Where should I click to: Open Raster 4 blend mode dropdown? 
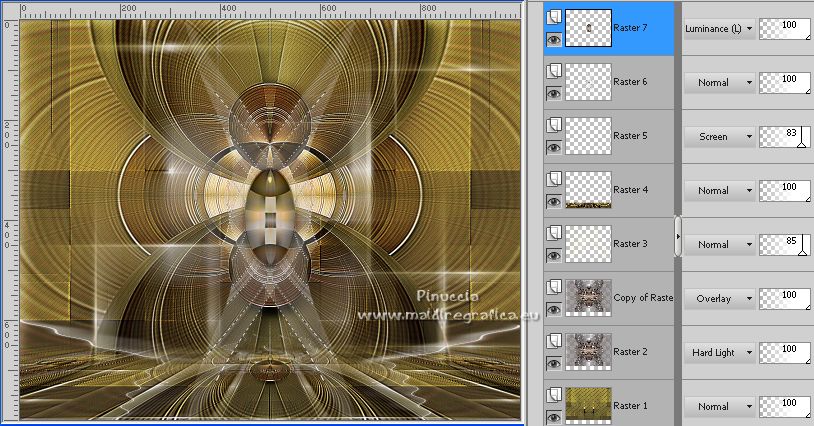[x=719, y=190]
